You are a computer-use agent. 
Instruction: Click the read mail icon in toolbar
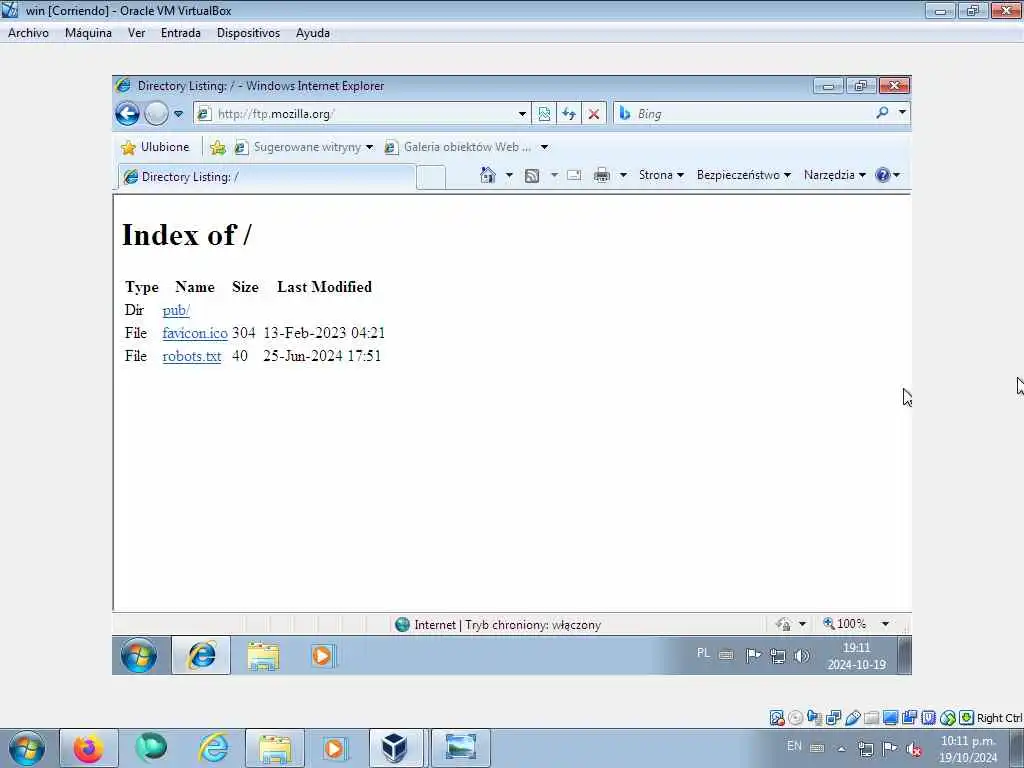click(573, 175)
